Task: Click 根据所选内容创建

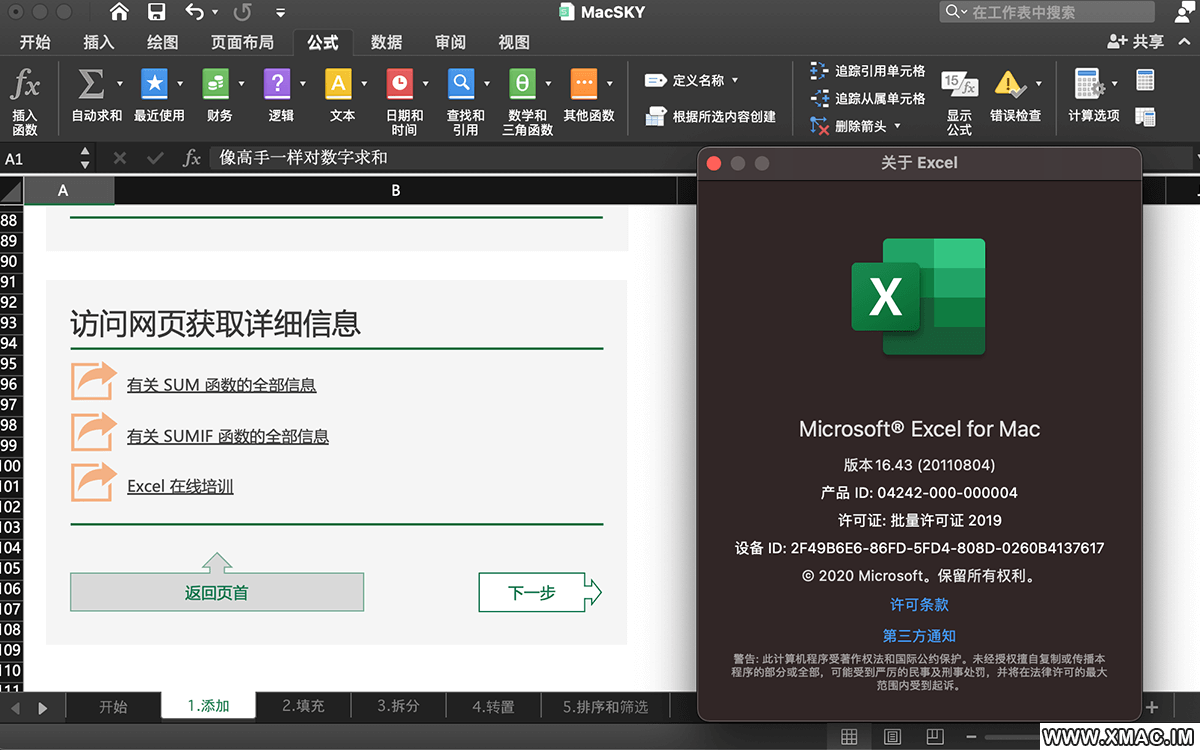Action: pyautogui.click(x=710, y=117)
